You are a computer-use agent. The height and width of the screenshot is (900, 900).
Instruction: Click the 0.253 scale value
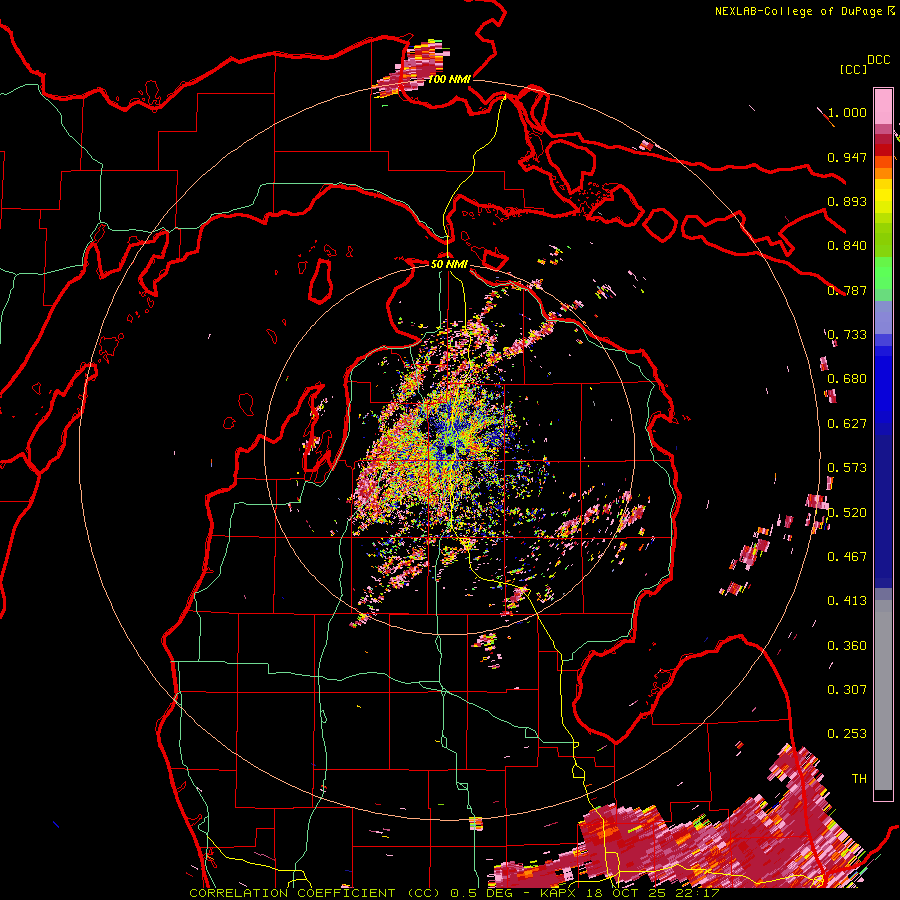[x=847, y=734]
